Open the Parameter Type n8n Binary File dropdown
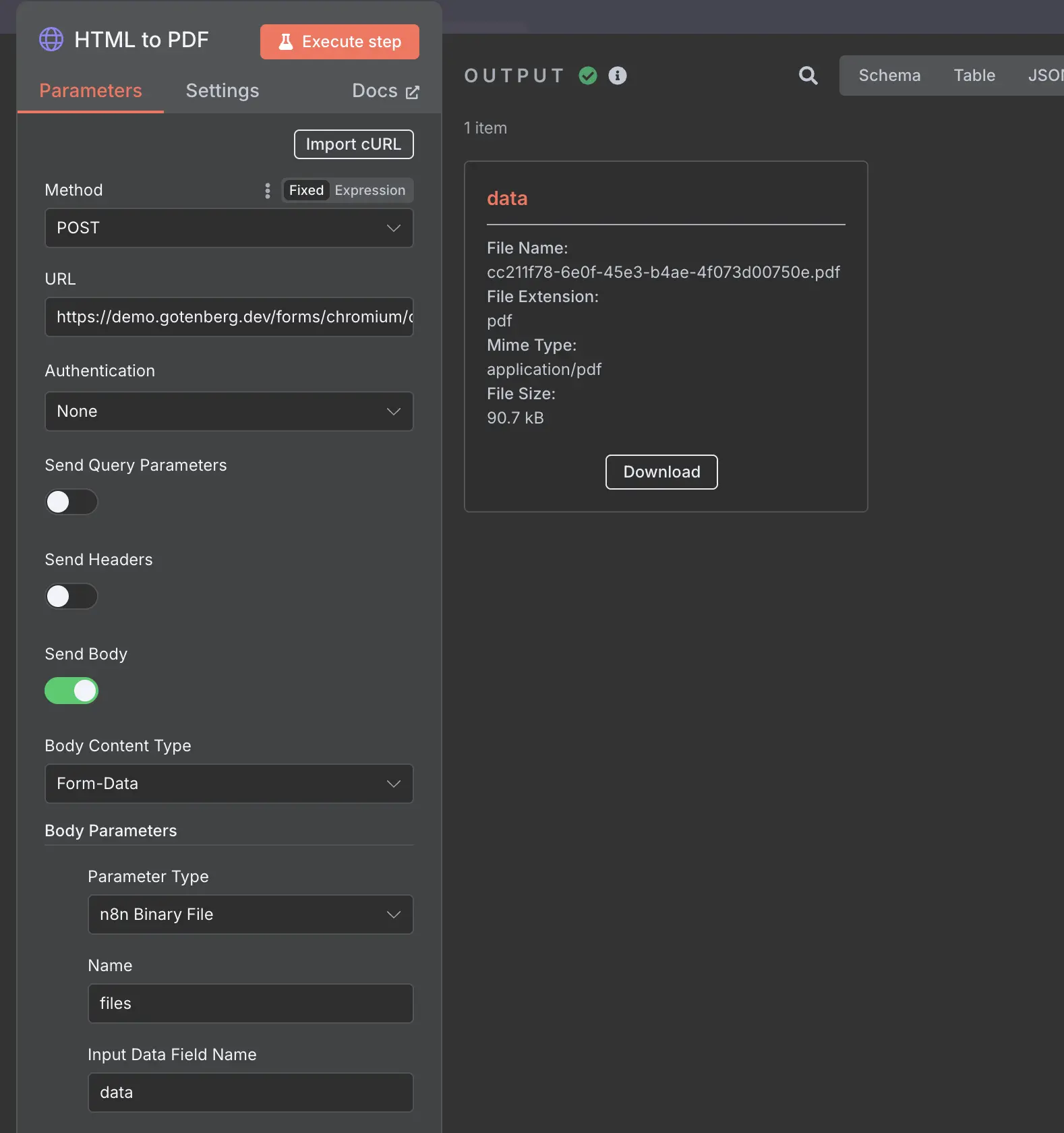The height and width of the screenshot is (1133, 1064). (251, 914)
